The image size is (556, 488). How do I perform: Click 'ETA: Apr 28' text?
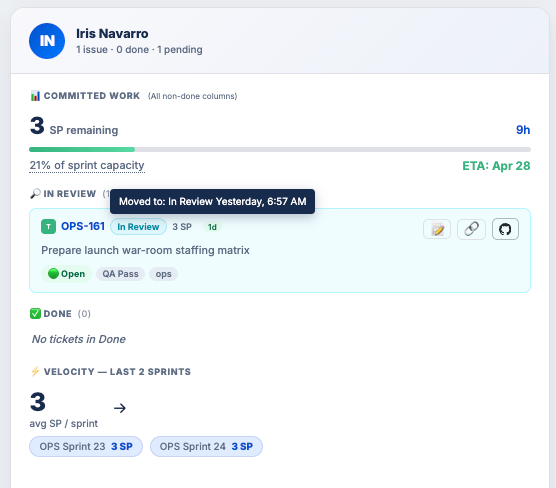point(496,166)
